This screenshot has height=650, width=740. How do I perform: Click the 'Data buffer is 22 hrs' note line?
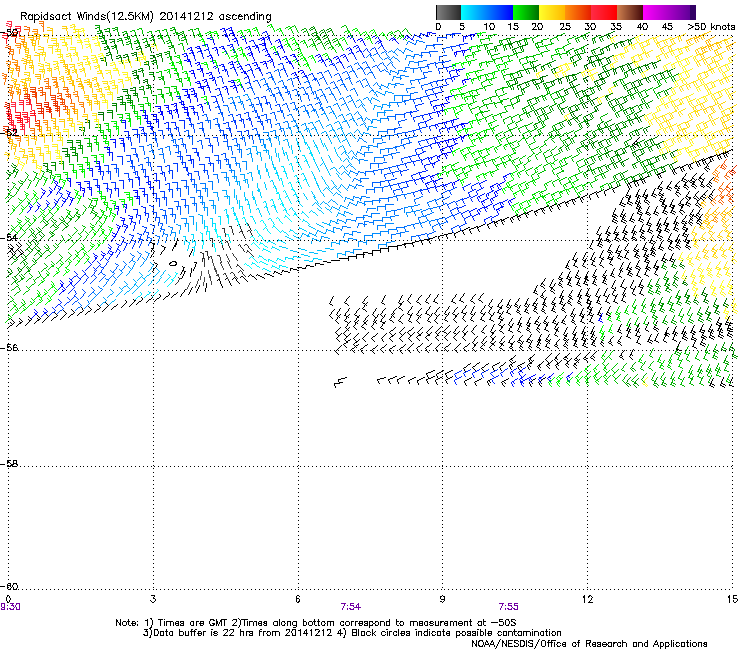(x=352, y=633)
